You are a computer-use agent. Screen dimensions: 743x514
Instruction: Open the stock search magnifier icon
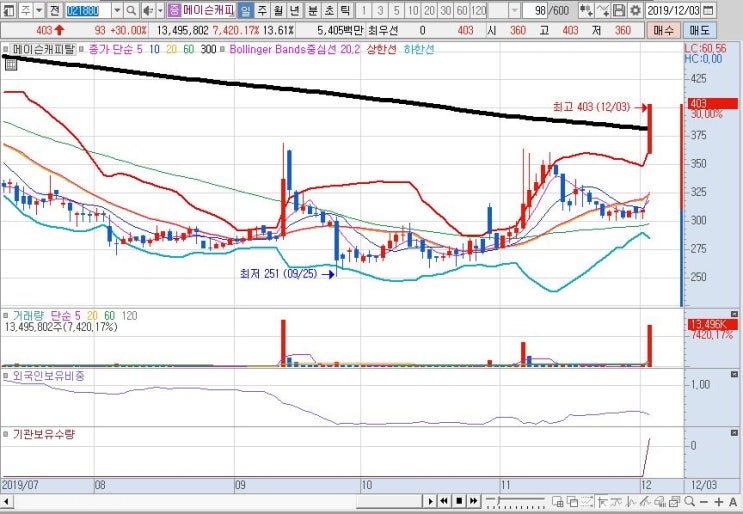[x=132, y=10]
